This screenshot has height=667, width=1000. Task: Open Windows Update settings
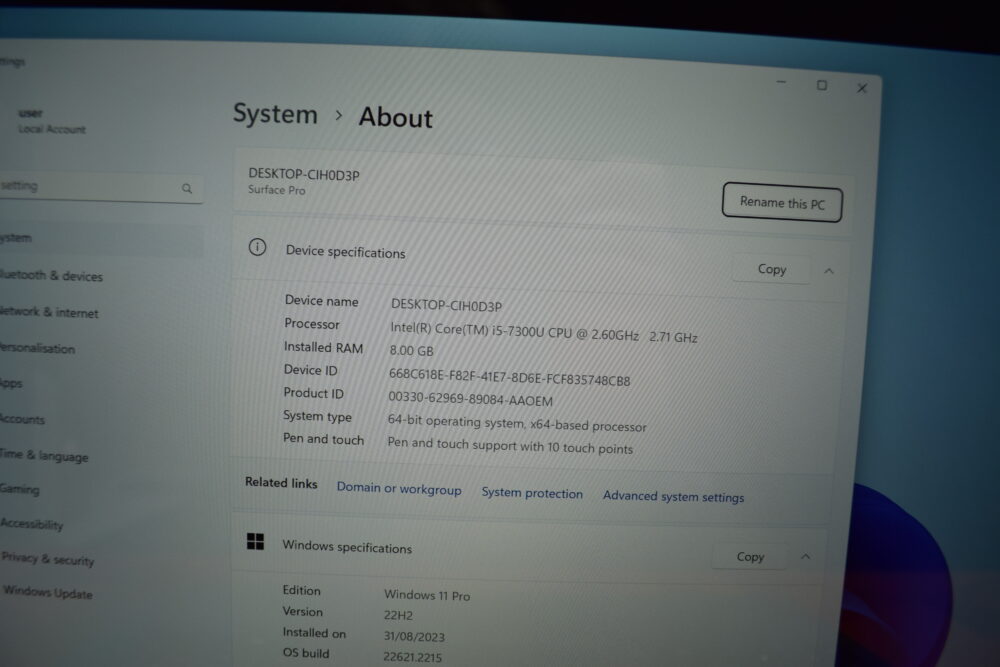click(47, 592)
